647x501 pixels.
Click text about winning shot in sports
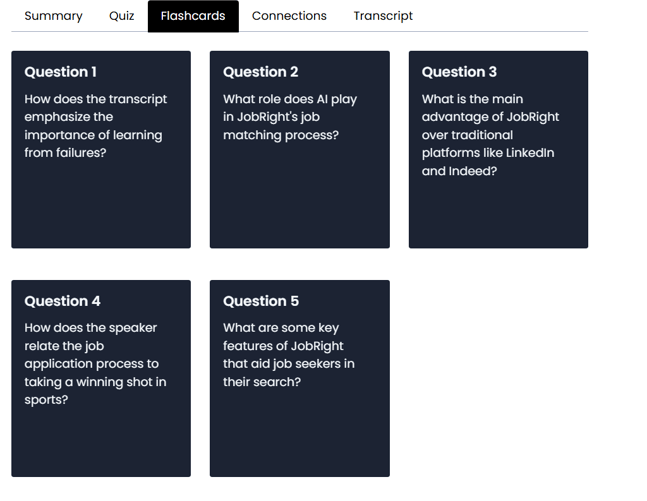pos(95,364)
